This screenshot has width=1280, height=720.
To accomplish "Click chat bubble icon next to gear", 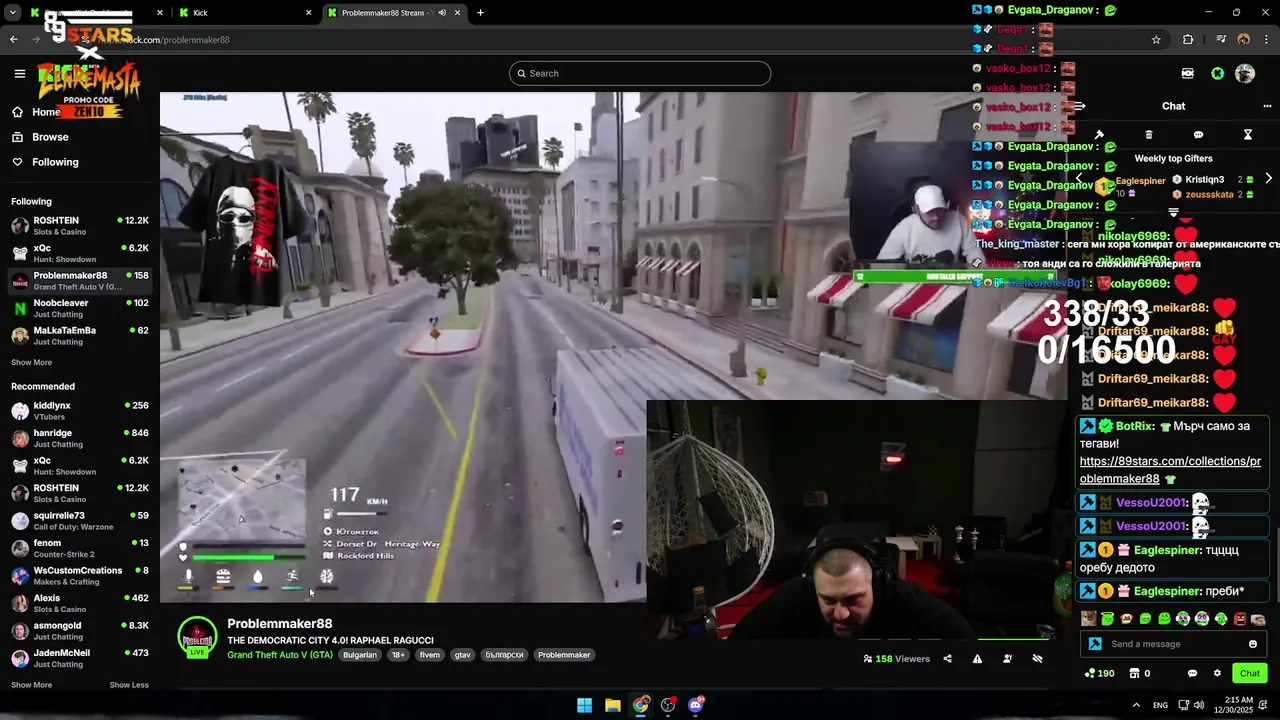I will pyautogui.click(x=1192, y=673).
